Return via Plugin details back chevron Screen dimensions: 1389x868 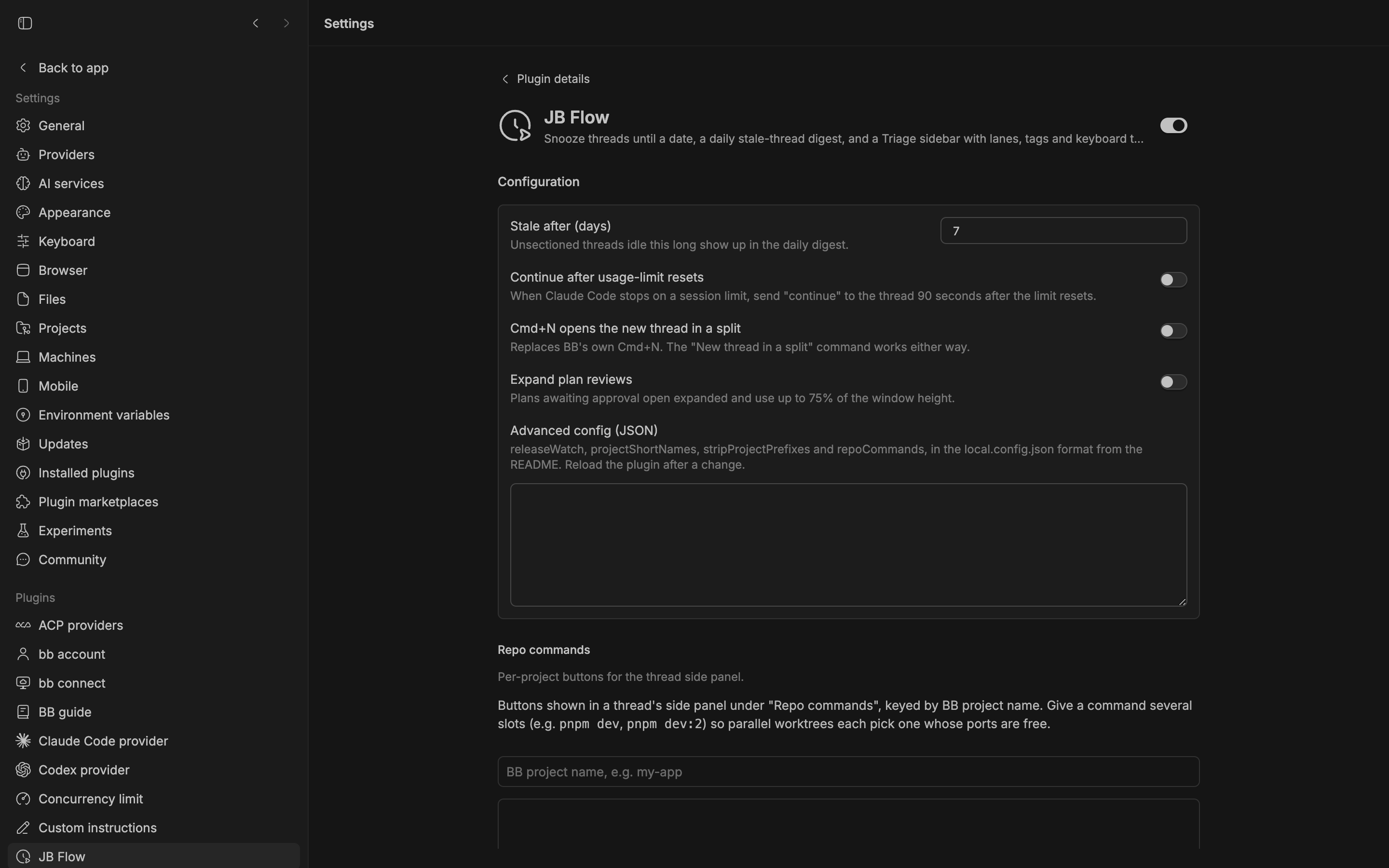coord(505,79)
